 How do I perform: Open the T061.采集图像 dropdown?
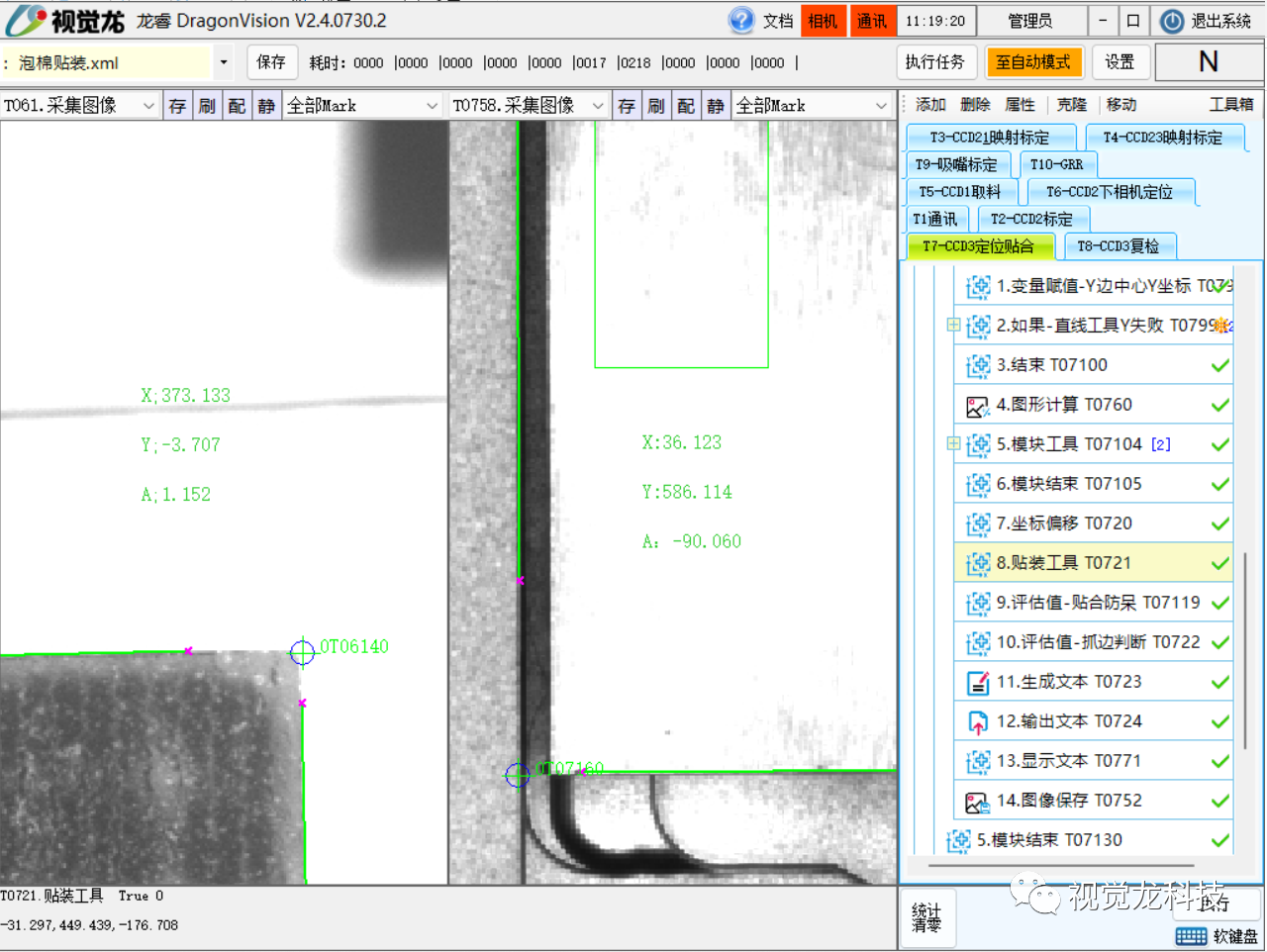(148, 106)
